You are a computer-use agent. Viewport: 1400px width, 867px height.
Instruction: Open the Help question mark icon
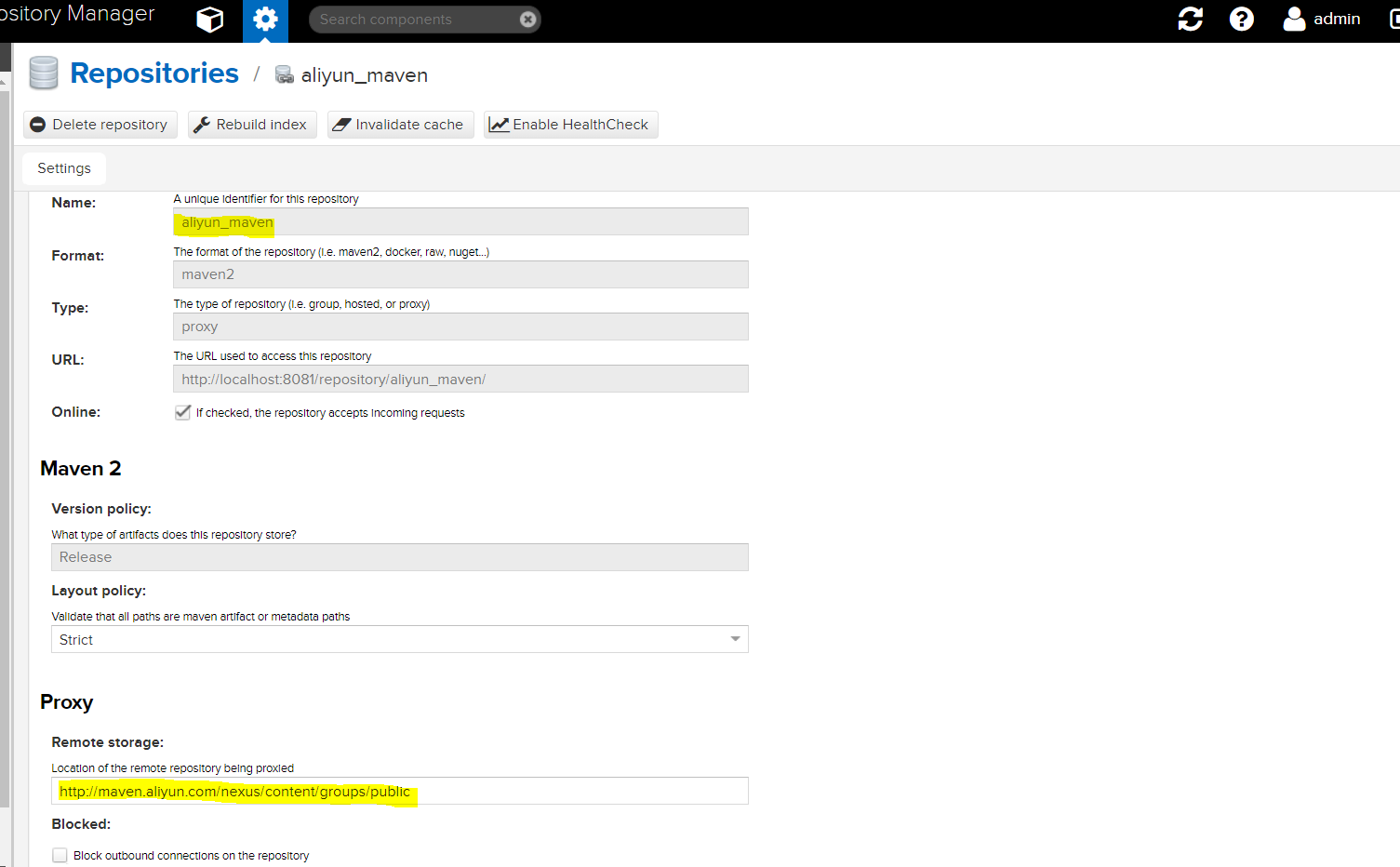coord(1241,20)
